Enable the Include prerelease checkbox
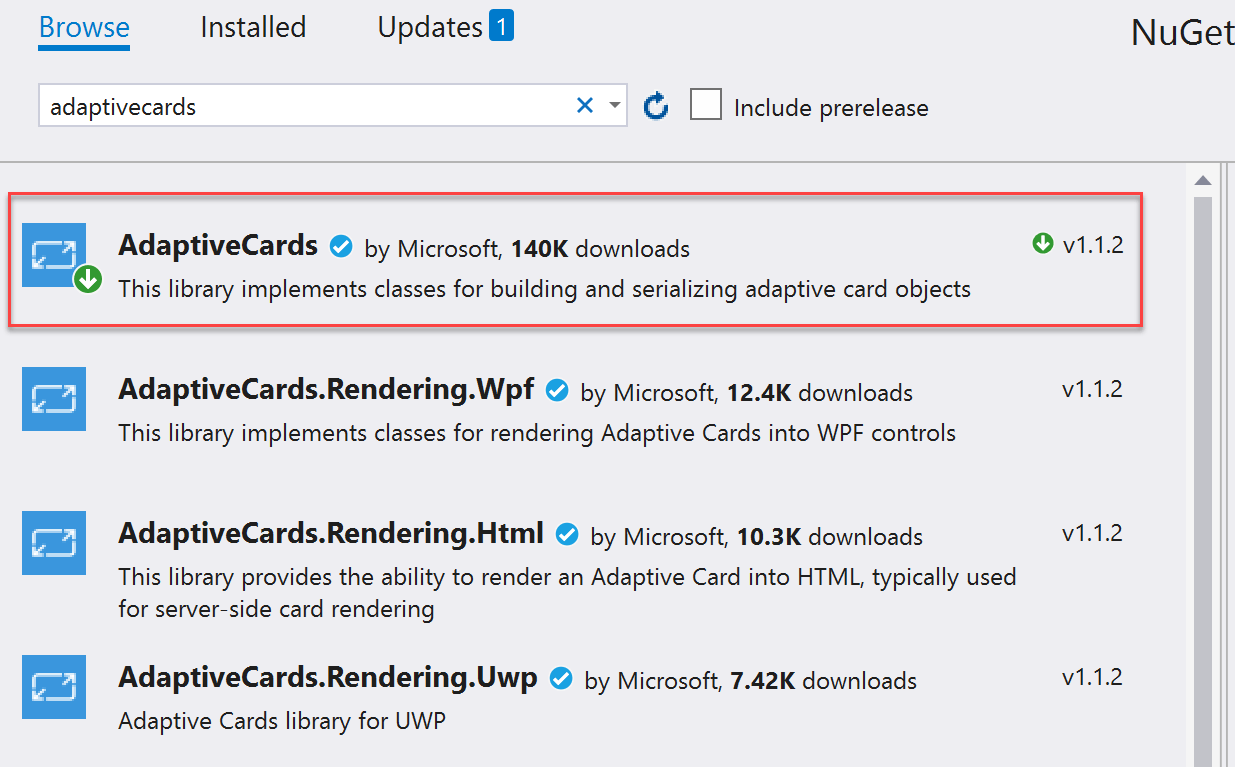This screenshot has height=767, width=1235. pos(706,104)
